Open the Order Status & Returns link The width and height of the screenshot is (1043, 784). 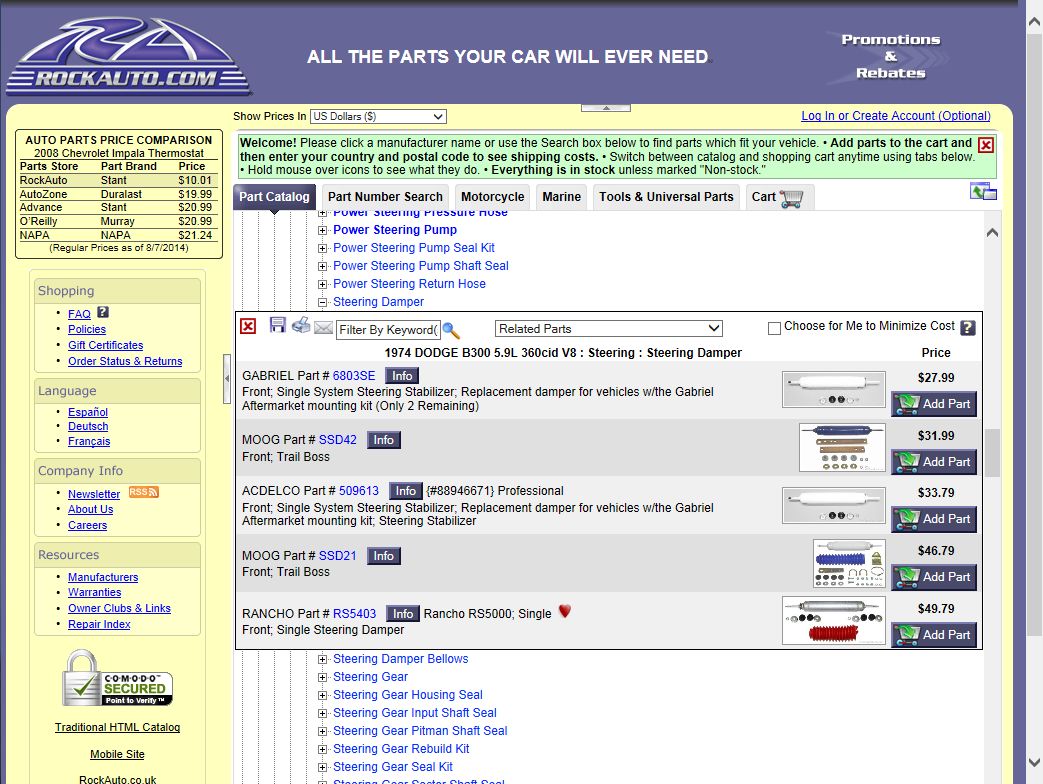[x=125, y=361]
